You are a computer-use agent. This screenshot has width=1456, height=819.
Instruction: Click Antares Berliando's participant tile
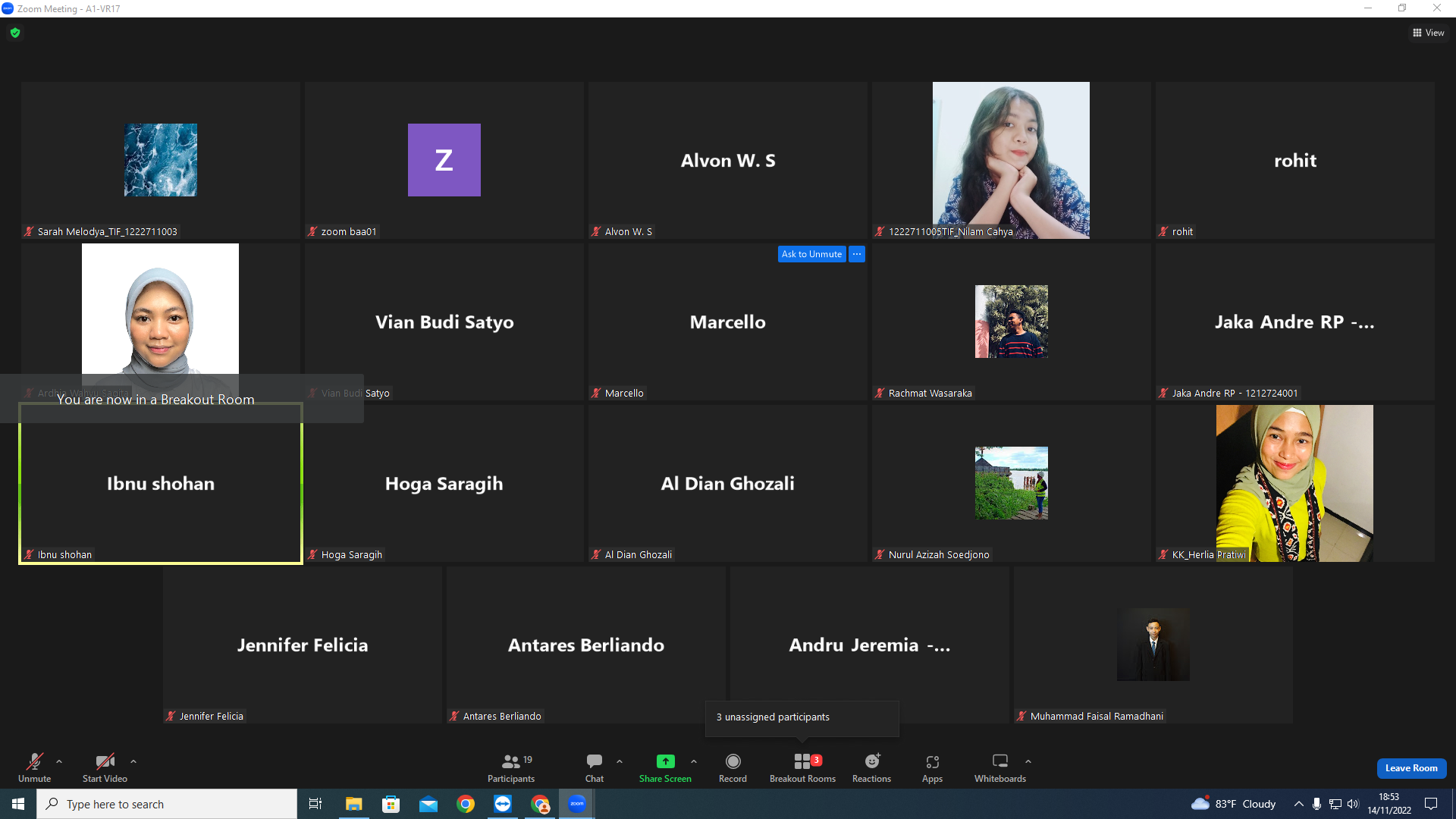point(586,645)
